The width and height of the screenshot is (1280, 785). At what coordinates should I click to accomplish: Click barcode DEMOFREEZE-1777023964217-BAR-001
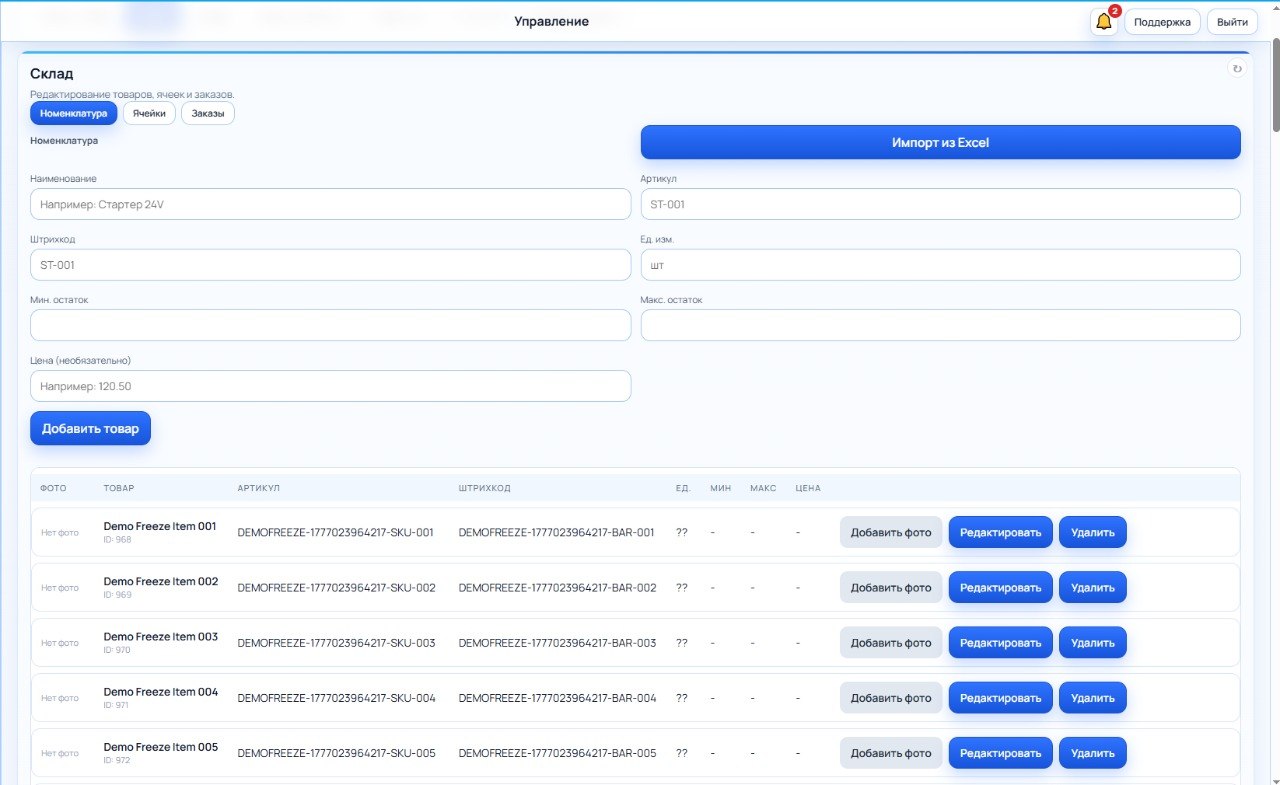[556, 532]
